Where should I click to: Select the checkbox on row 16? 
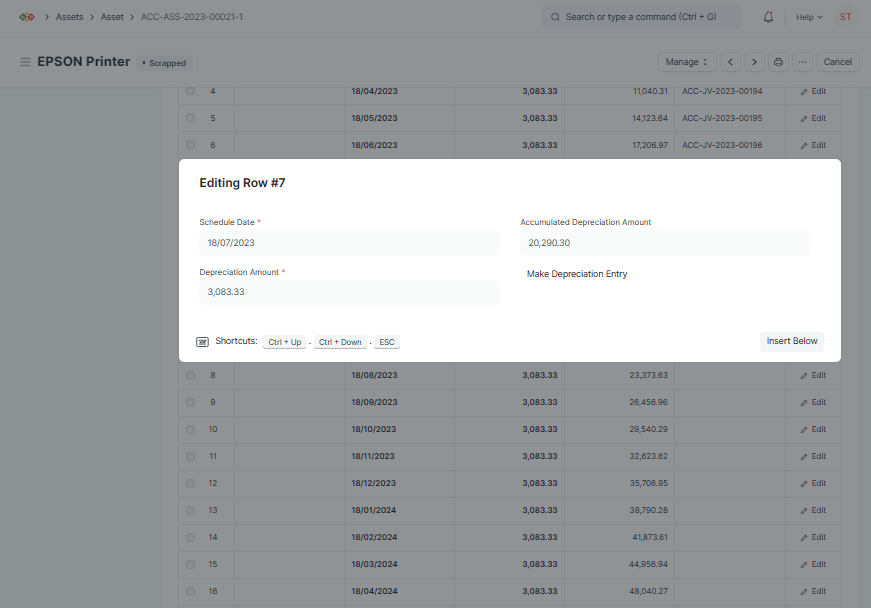pyautogui.click(x=190, y=591)
